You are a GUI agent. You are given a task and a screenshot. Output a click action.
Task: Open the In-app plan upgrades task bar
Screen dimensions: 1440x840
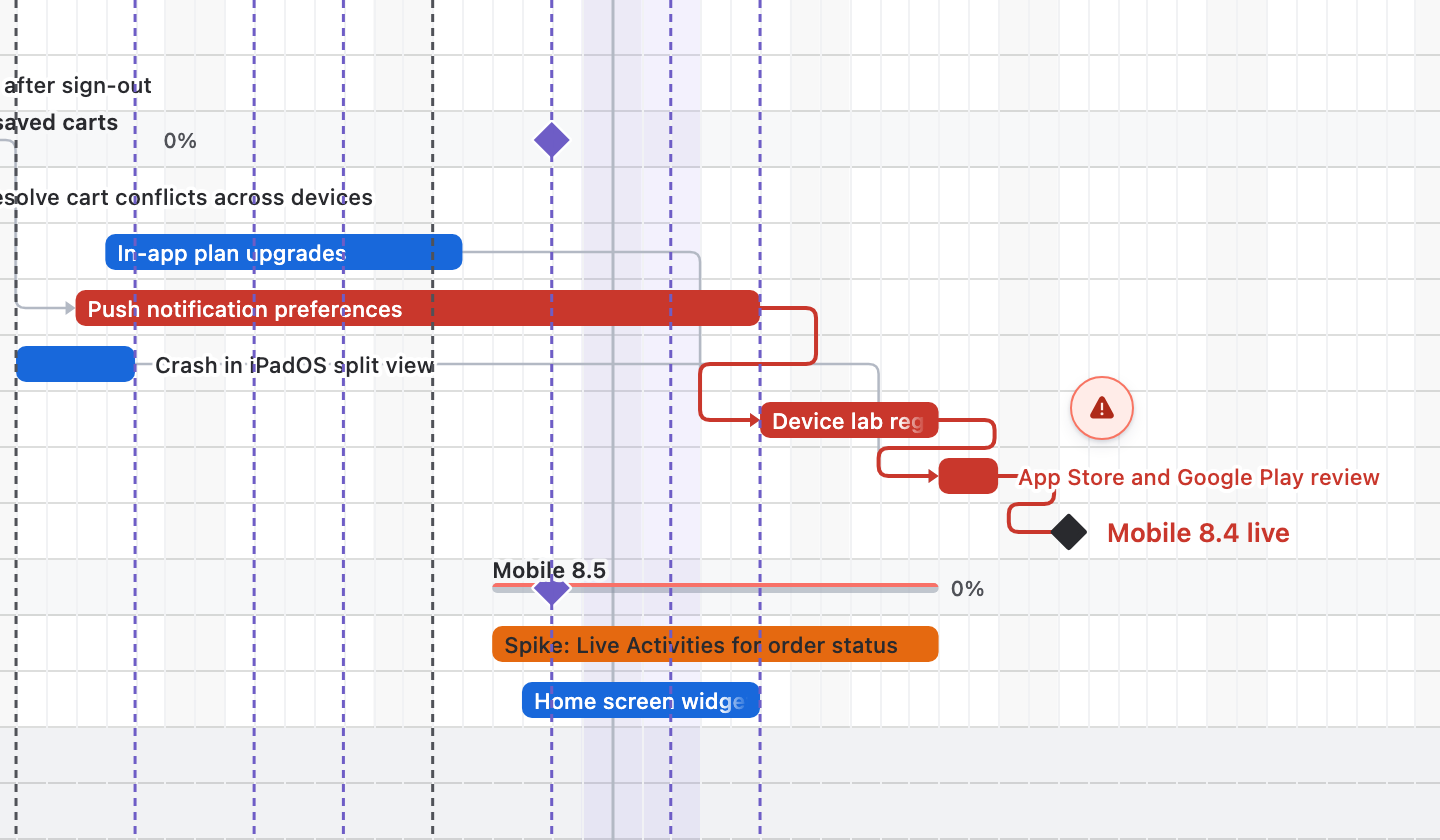tap(284, 252)
